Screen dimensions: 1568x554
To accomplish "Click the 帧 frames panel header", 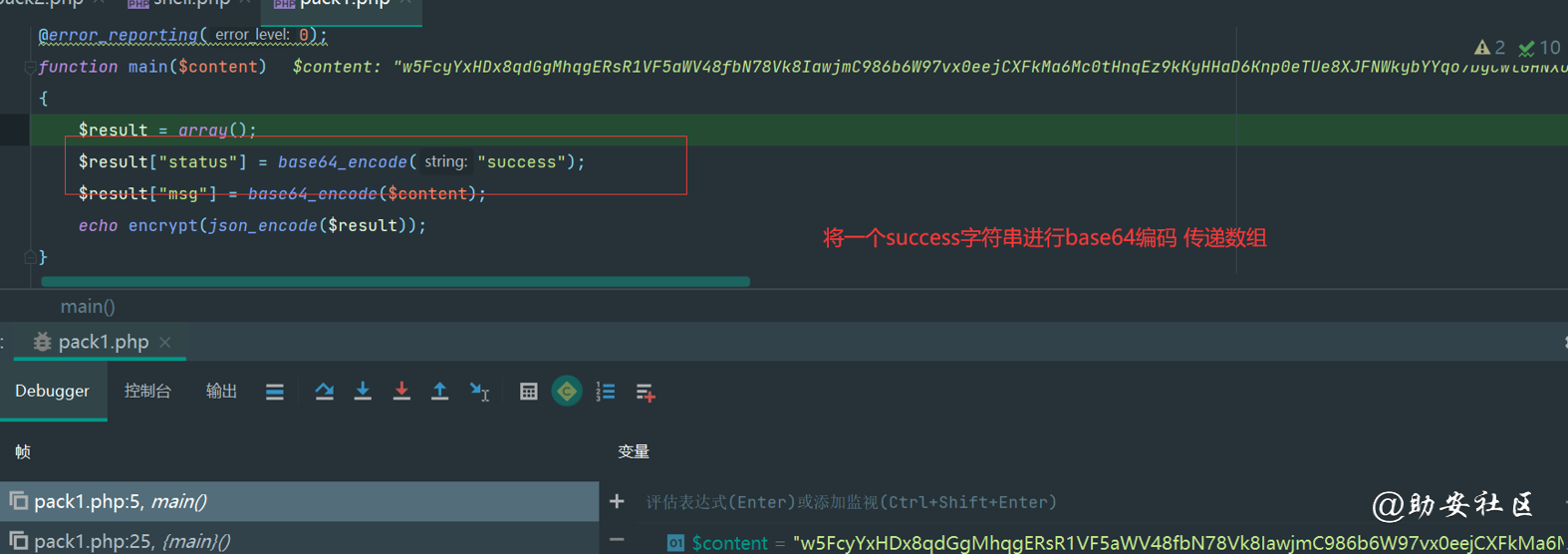I will click(x=23, y=451).
